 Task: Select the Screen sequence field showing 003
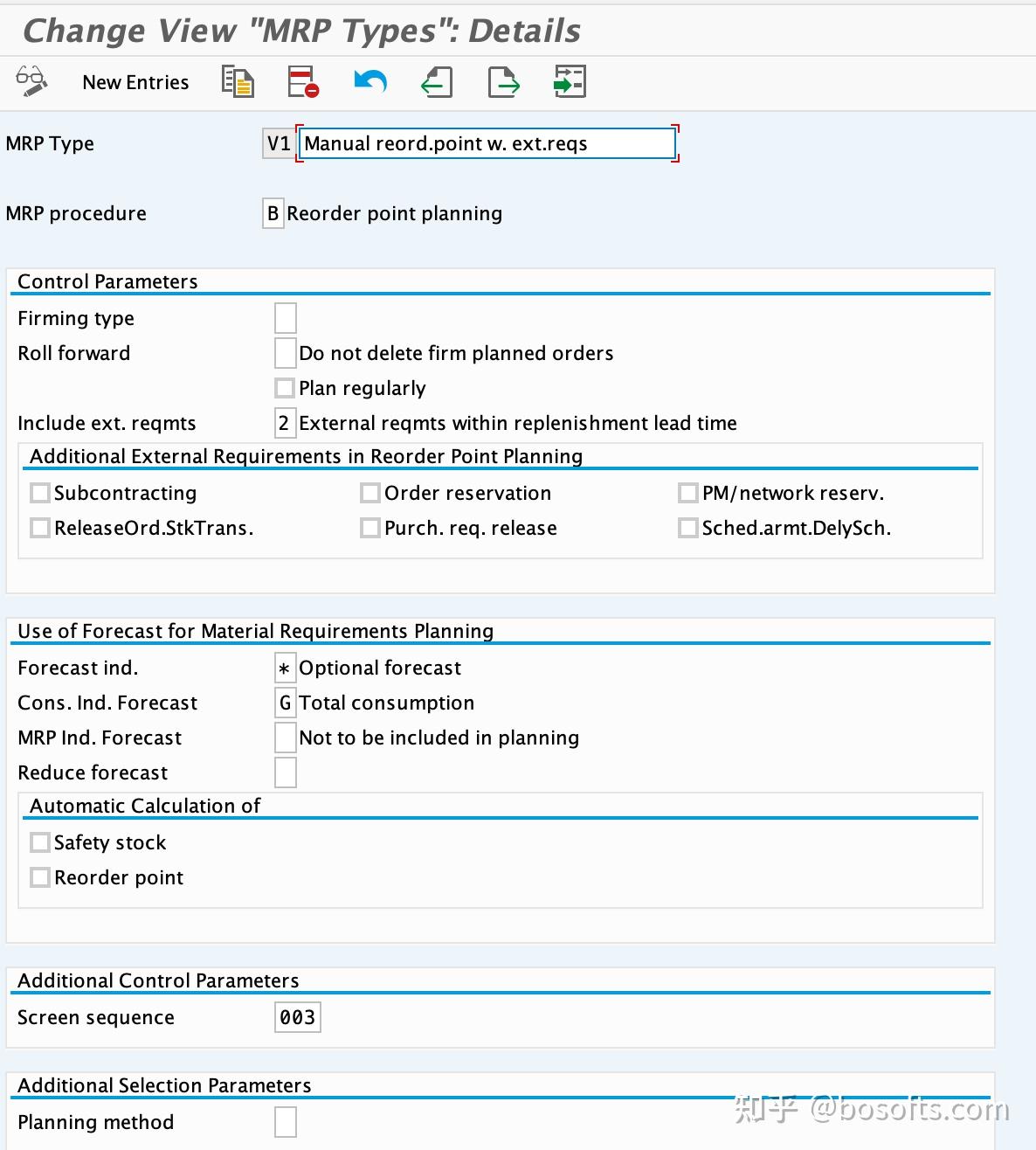[297, 1016]
